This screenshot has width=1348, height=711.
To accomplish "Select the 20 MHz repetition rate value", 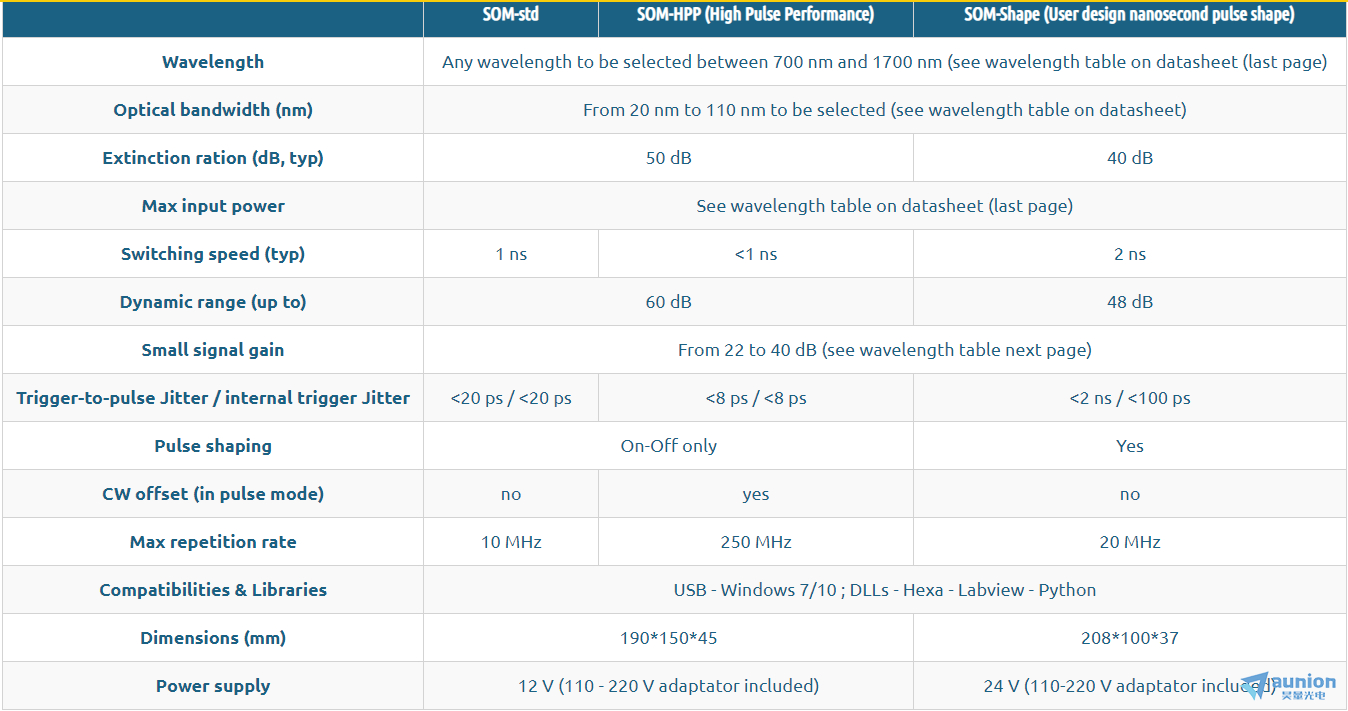I will coord(1130,542).
